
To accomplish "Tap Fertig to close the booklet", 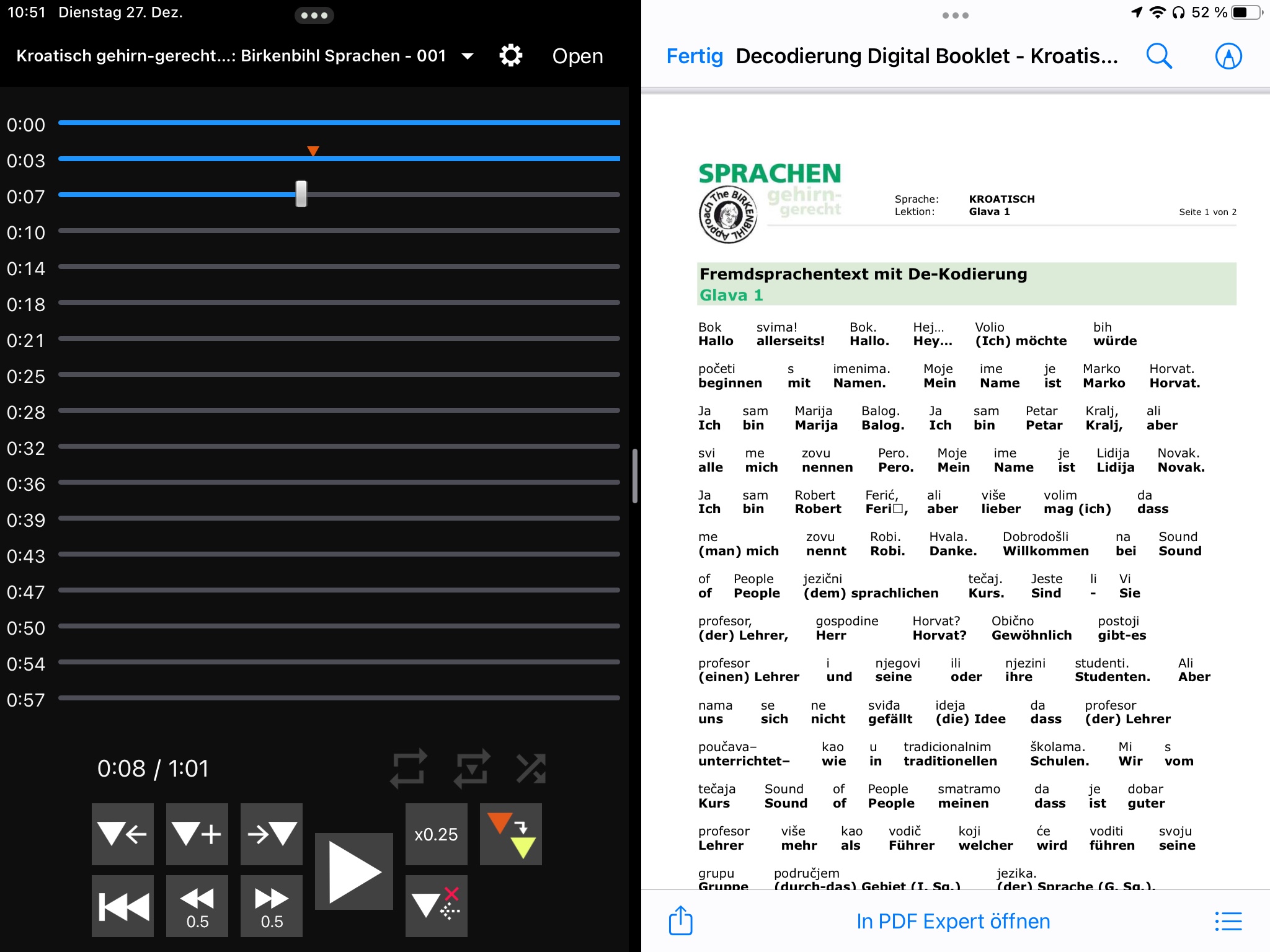I will click(x=695, y=56).
